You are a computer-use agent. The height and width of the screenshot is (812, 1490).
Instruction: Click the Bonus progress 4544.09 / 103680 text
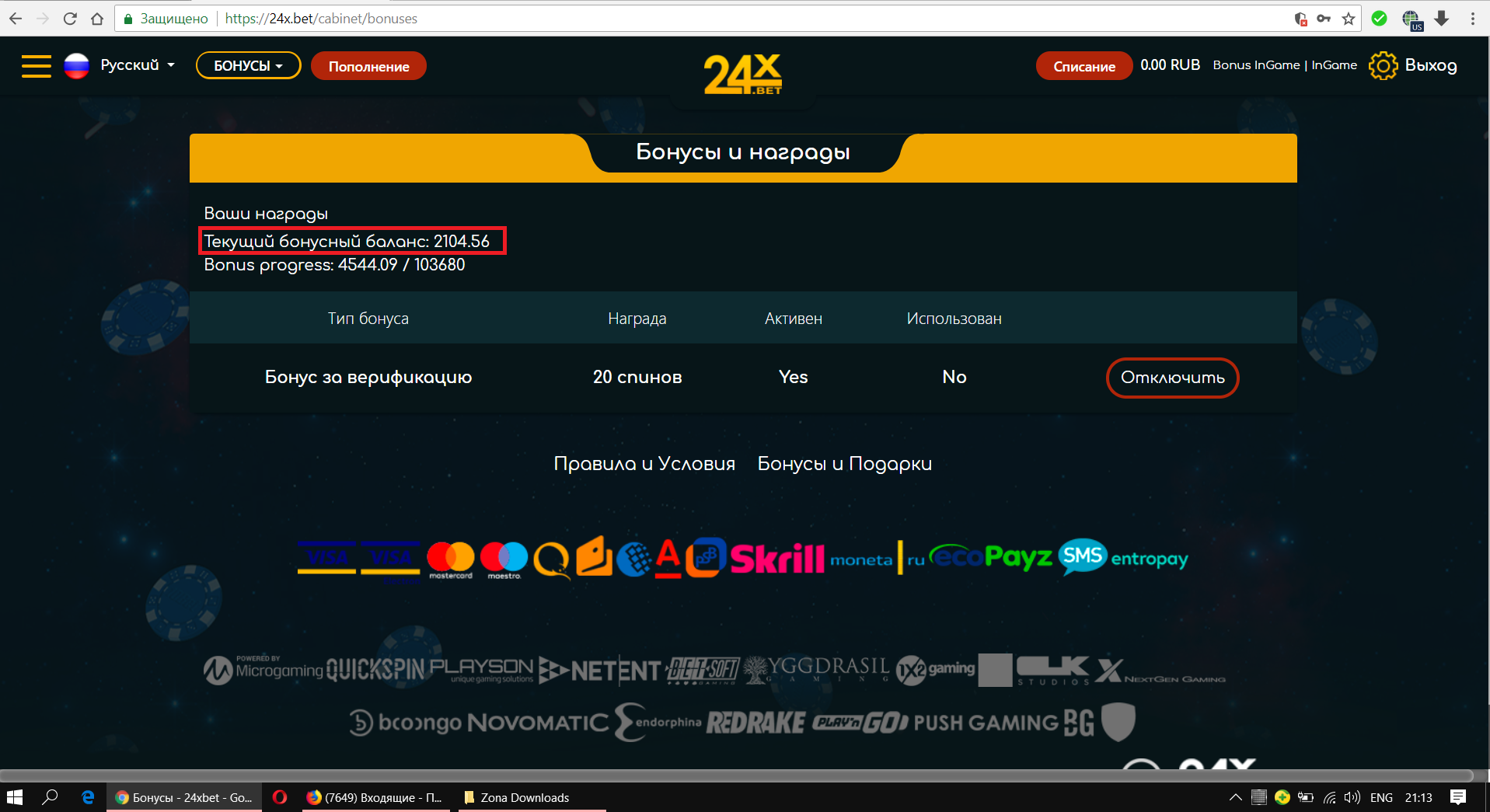point(334,265)
